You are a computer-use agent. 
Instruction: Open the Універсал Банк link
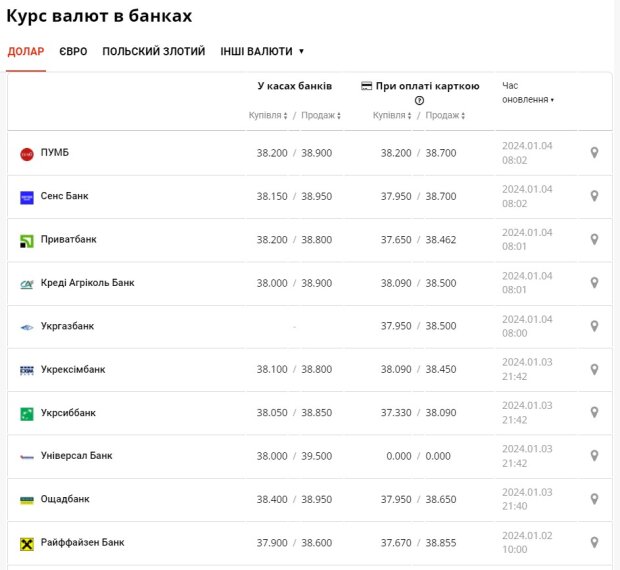(x=76, y=456)
